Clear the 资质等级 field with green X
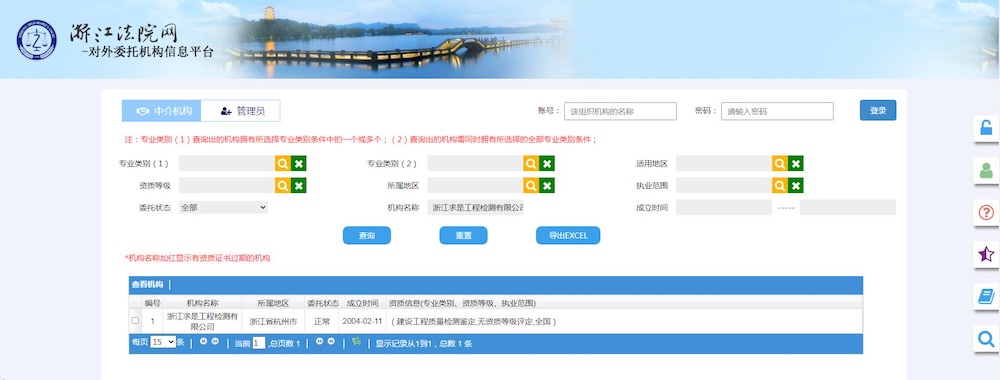The image size is (1000, 380). pos(298,186)
